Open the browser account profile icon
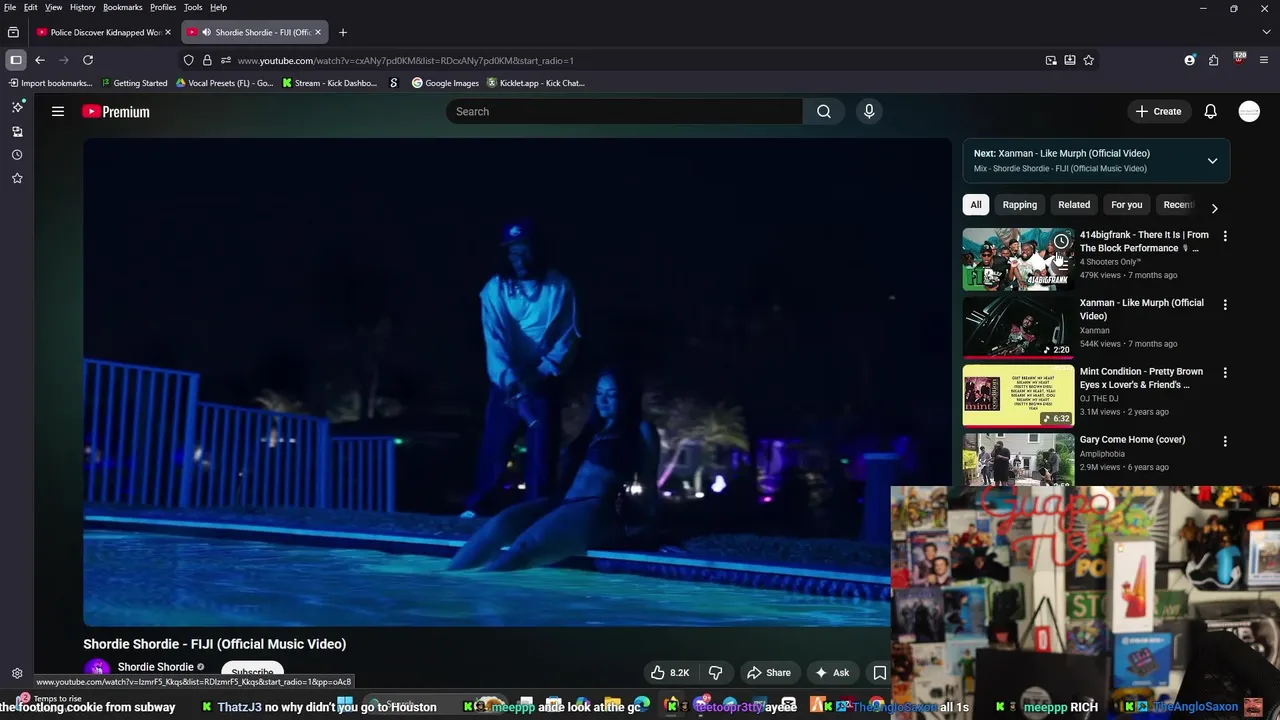This screenshot has width=1280, height=720. (x=1189, y=60)
